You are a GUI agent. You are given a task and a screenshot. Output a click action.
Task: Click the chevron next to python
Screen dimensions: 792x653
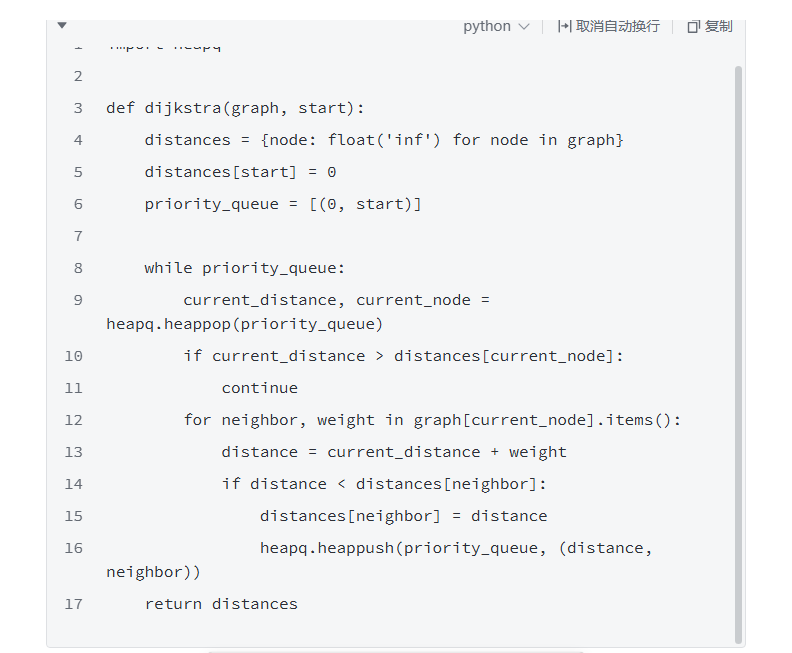[x=524, y=27]
